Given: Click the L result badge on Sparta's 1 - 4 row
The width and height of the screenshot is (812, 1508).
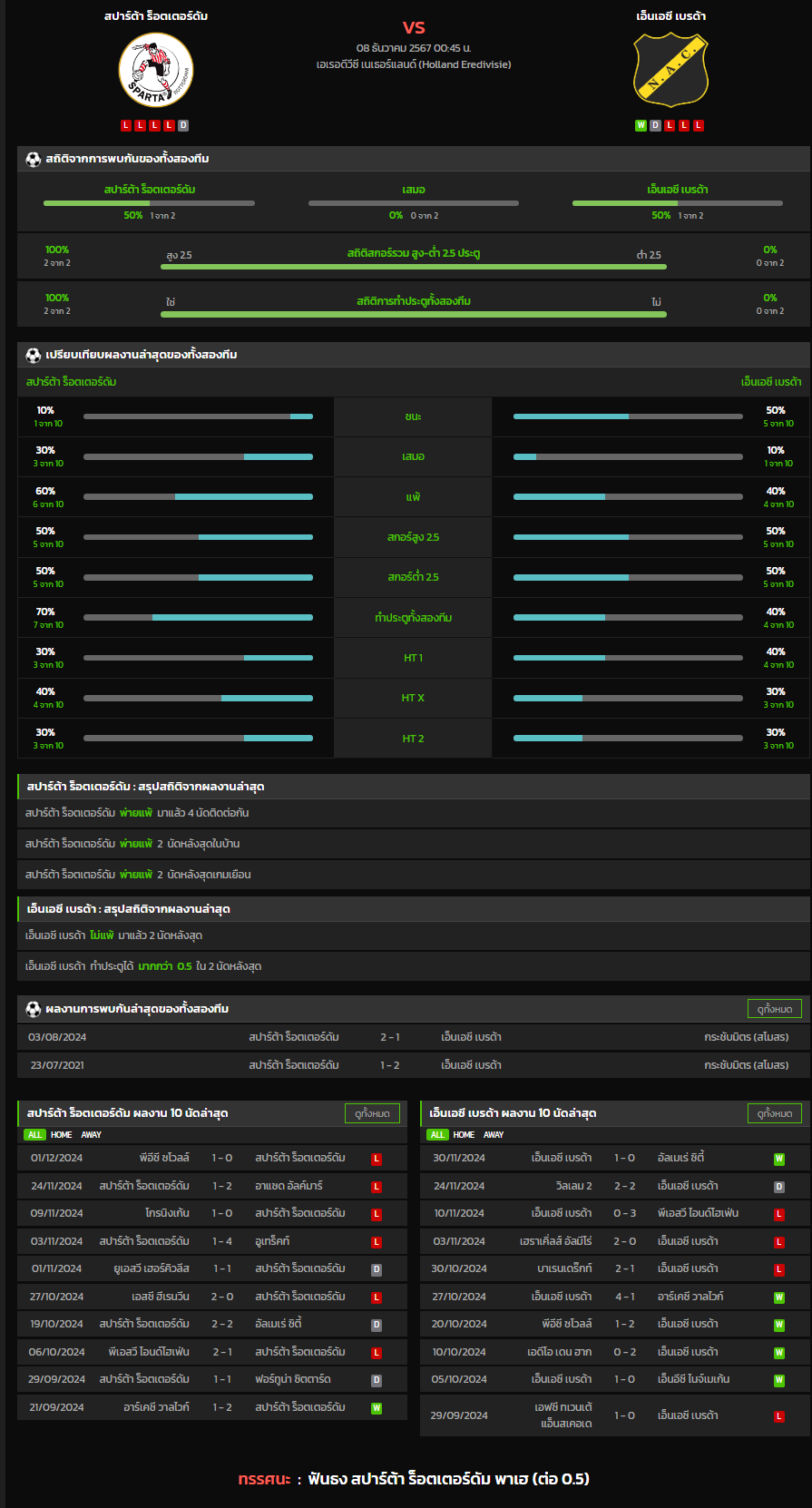Looking at the screenshot, I should pyautogui.click(x=377, y=1242).
